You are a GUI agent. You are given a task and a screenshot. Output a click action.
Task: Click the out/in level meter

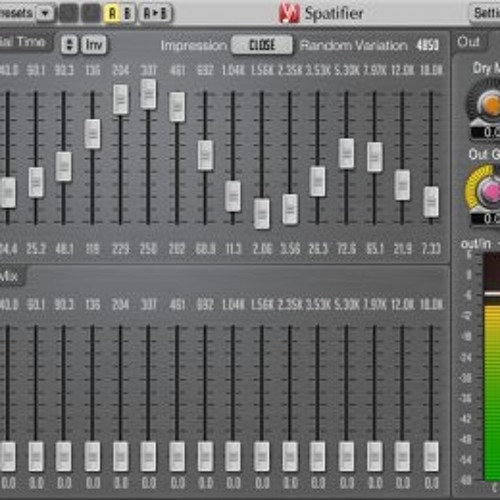coord(491,367)
